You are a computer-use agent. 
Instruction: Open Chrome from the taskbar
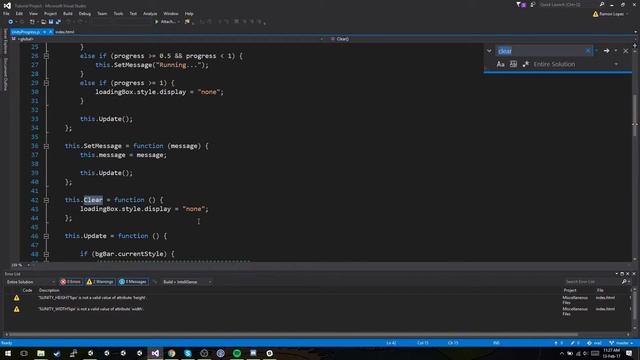pos(171,353)
